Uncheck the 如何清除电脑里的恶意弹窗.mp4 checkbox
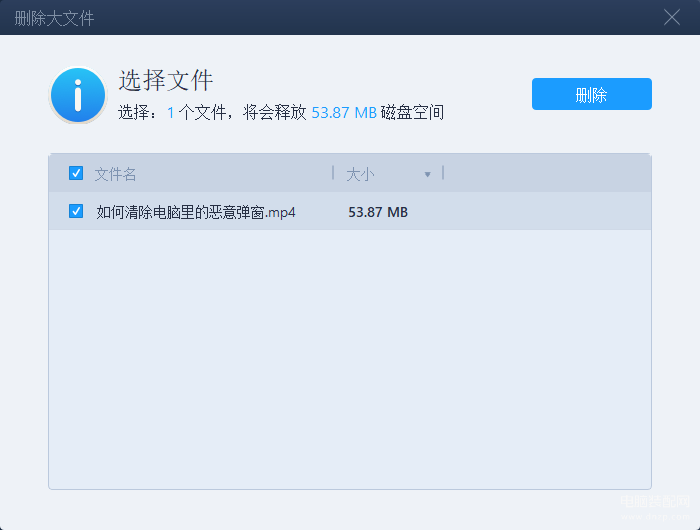 point(76,211)
